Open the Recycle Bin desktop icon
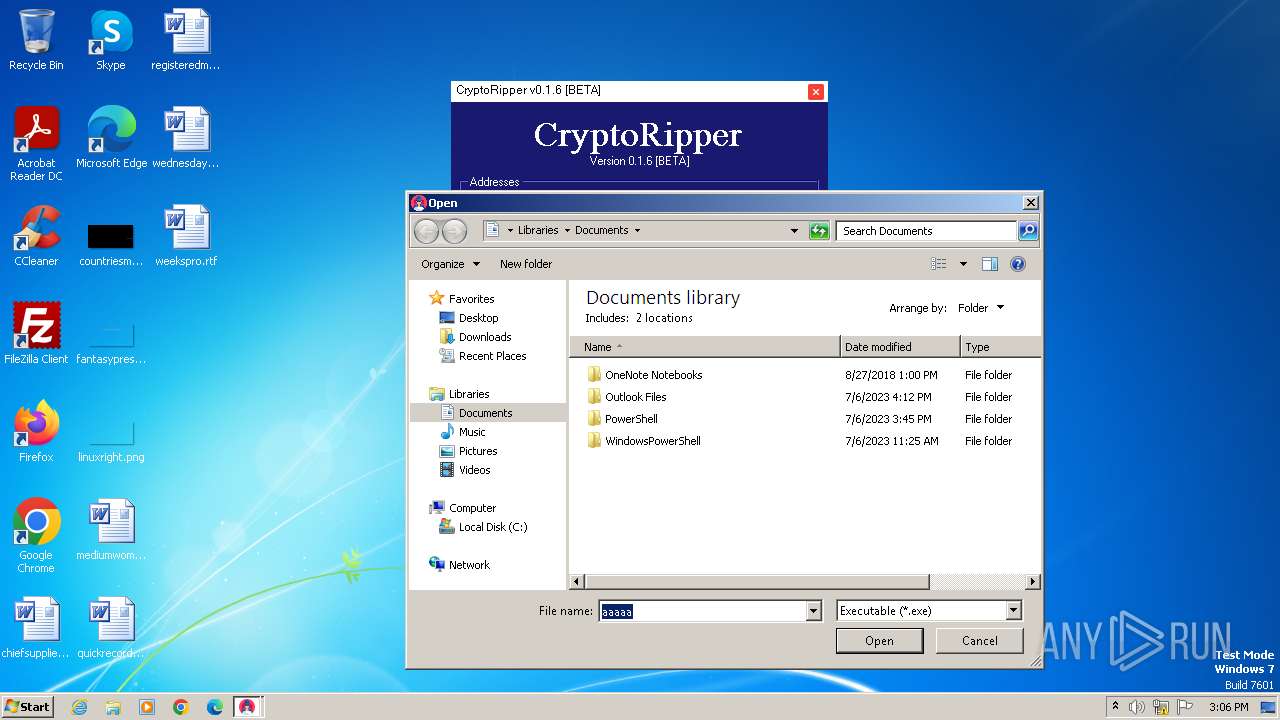The image size is (1280, 720). pos(36,40)
